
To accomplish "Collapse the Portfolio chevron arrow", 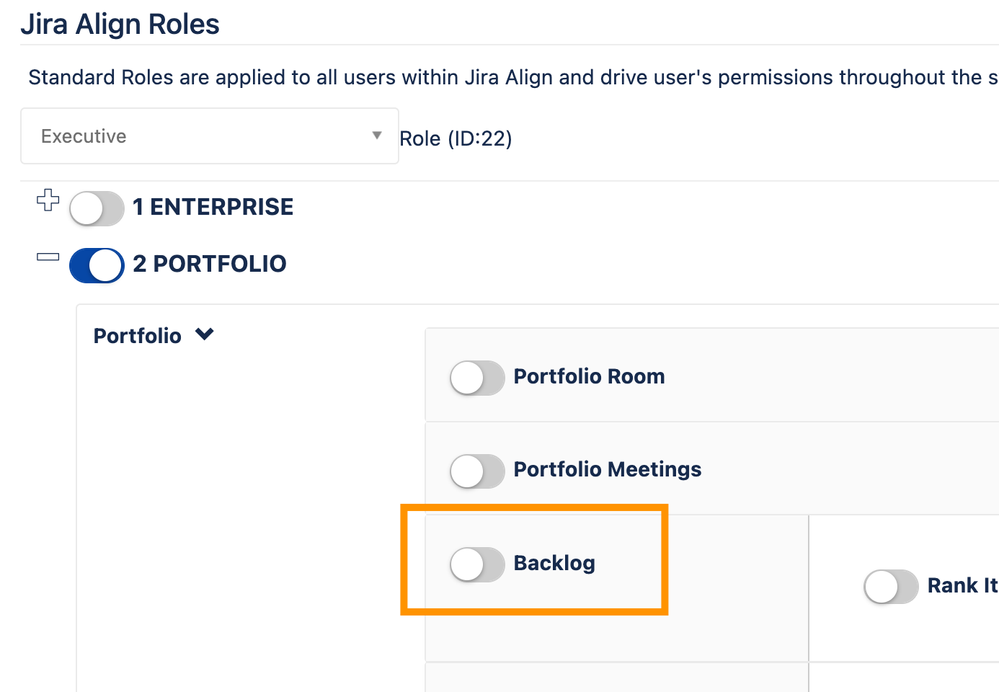I will point(205,335).
